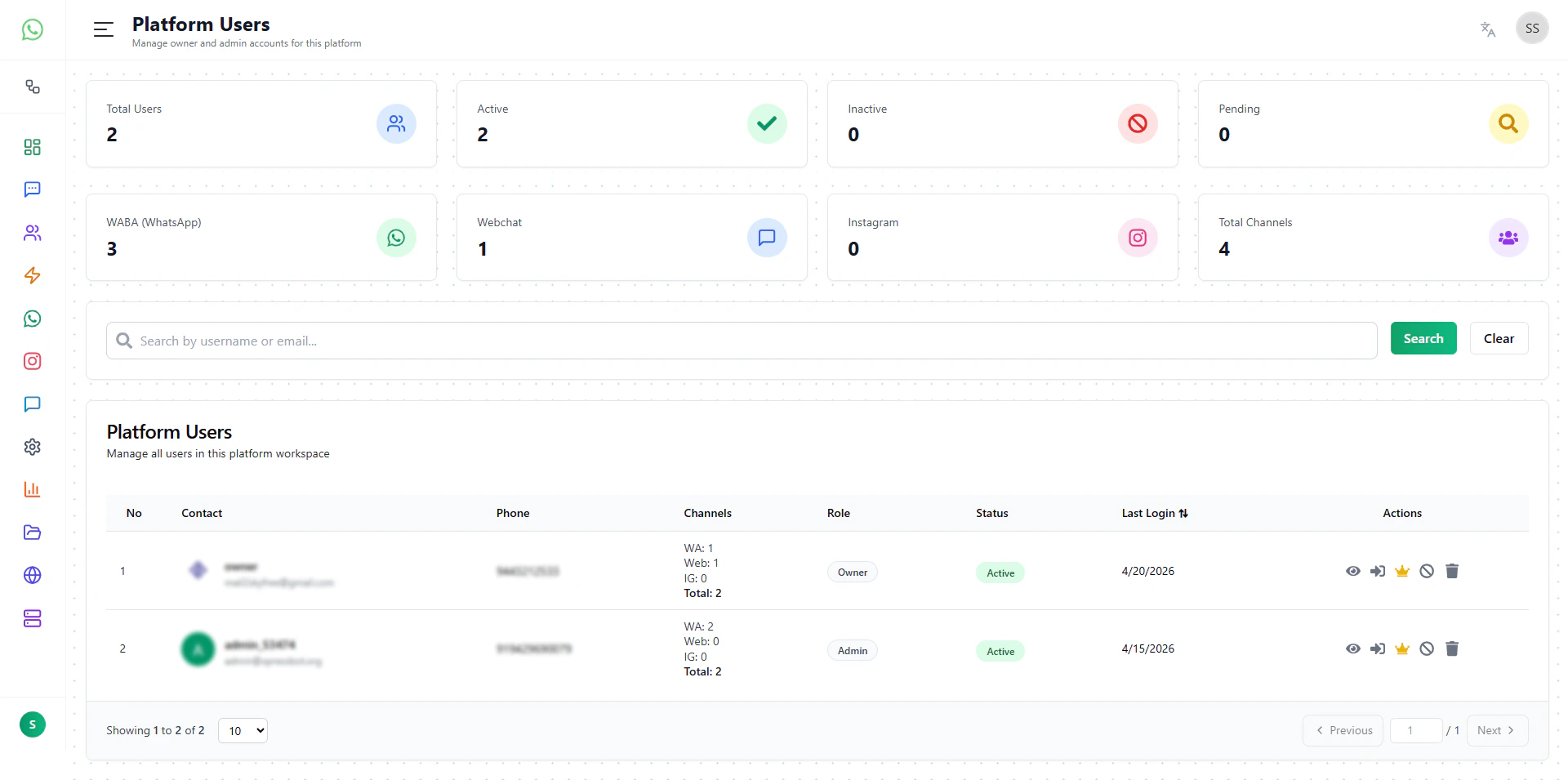Click the Admin role badge
This screenshot has width=1568, height=780.
point(853,650)
